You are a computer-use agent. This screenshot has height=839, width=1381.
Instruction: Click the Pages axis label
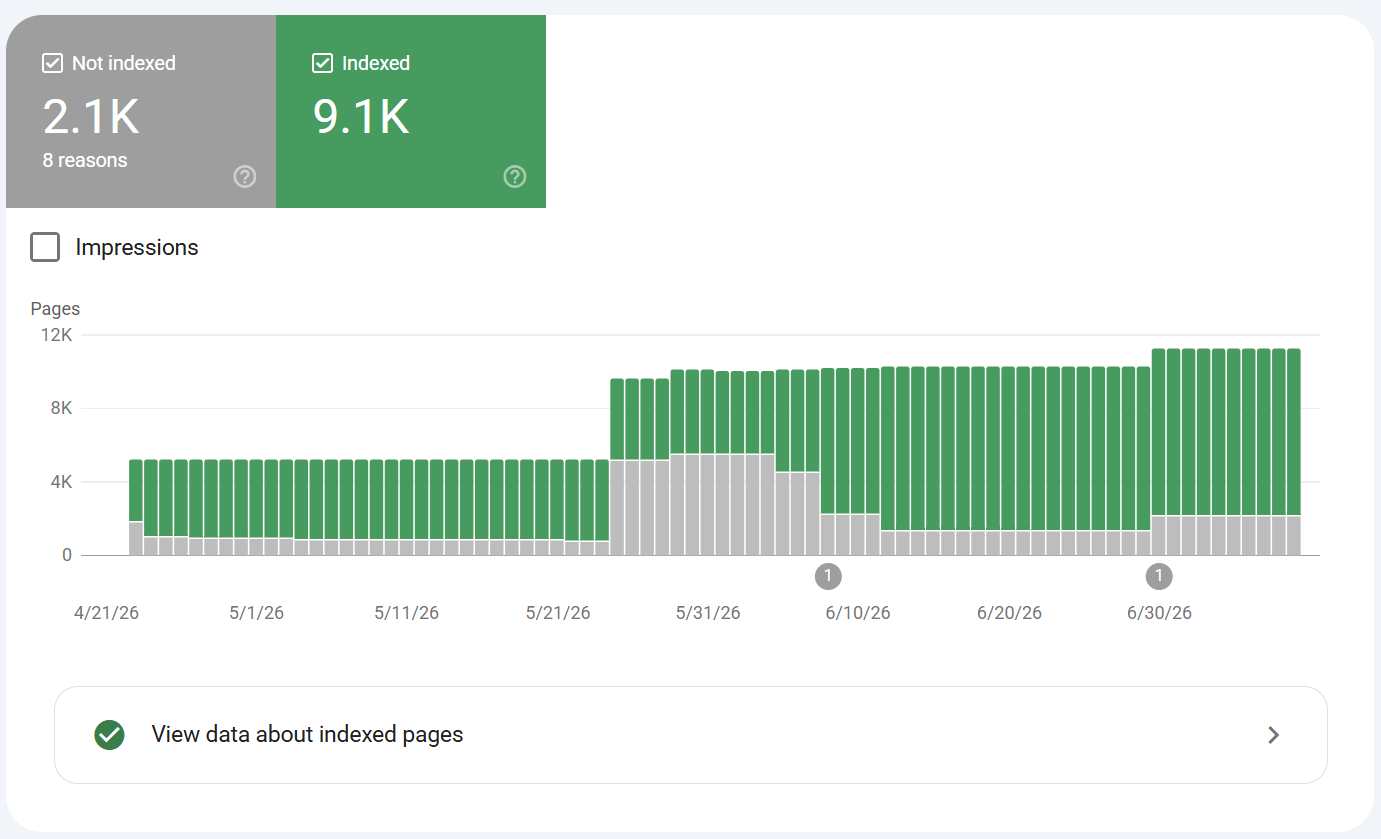pos(55,309)
